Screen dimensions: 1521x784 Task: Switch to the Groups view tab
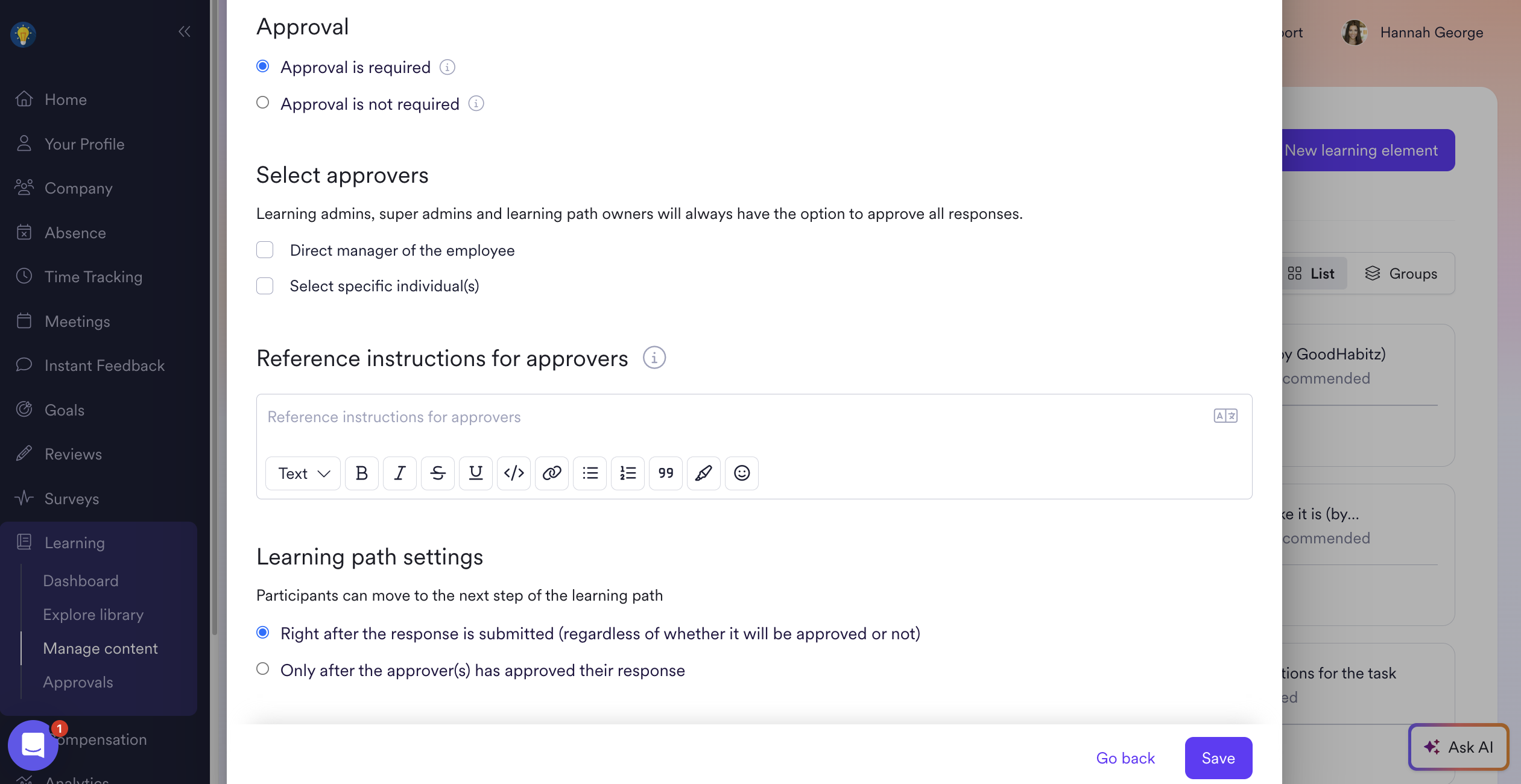(x=1401, y=274)
